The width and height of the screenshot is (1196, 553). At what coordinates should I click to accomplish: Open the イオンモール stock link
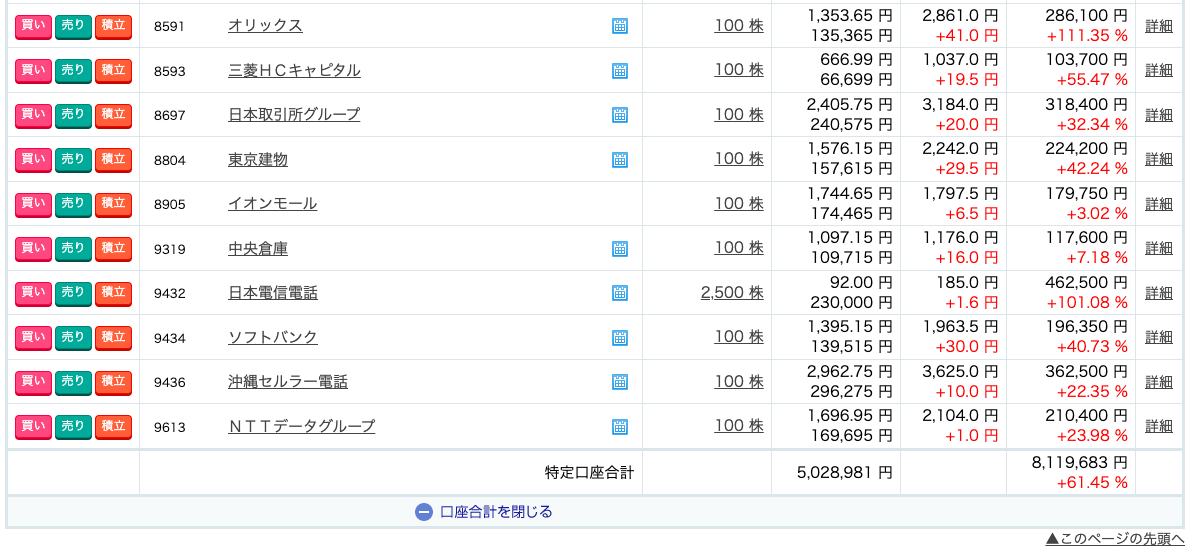point(272,204)
